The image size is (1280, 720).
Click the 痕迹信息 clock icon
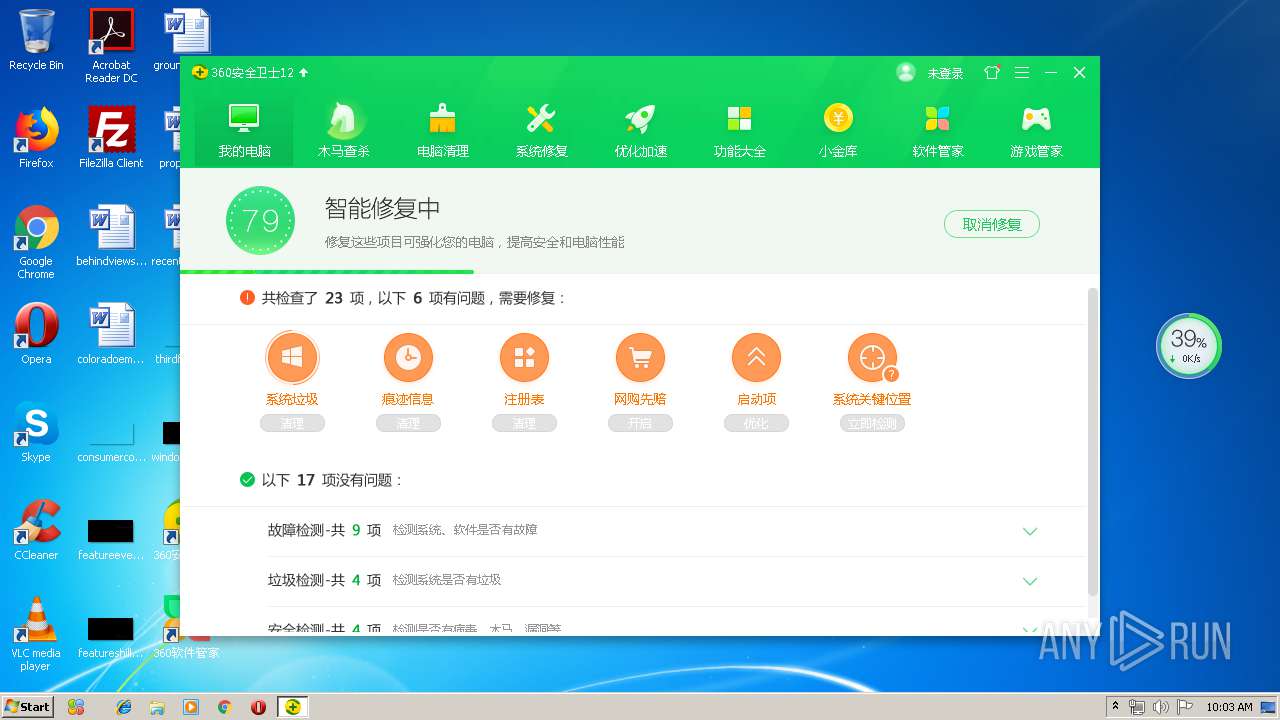click(408, 358)
